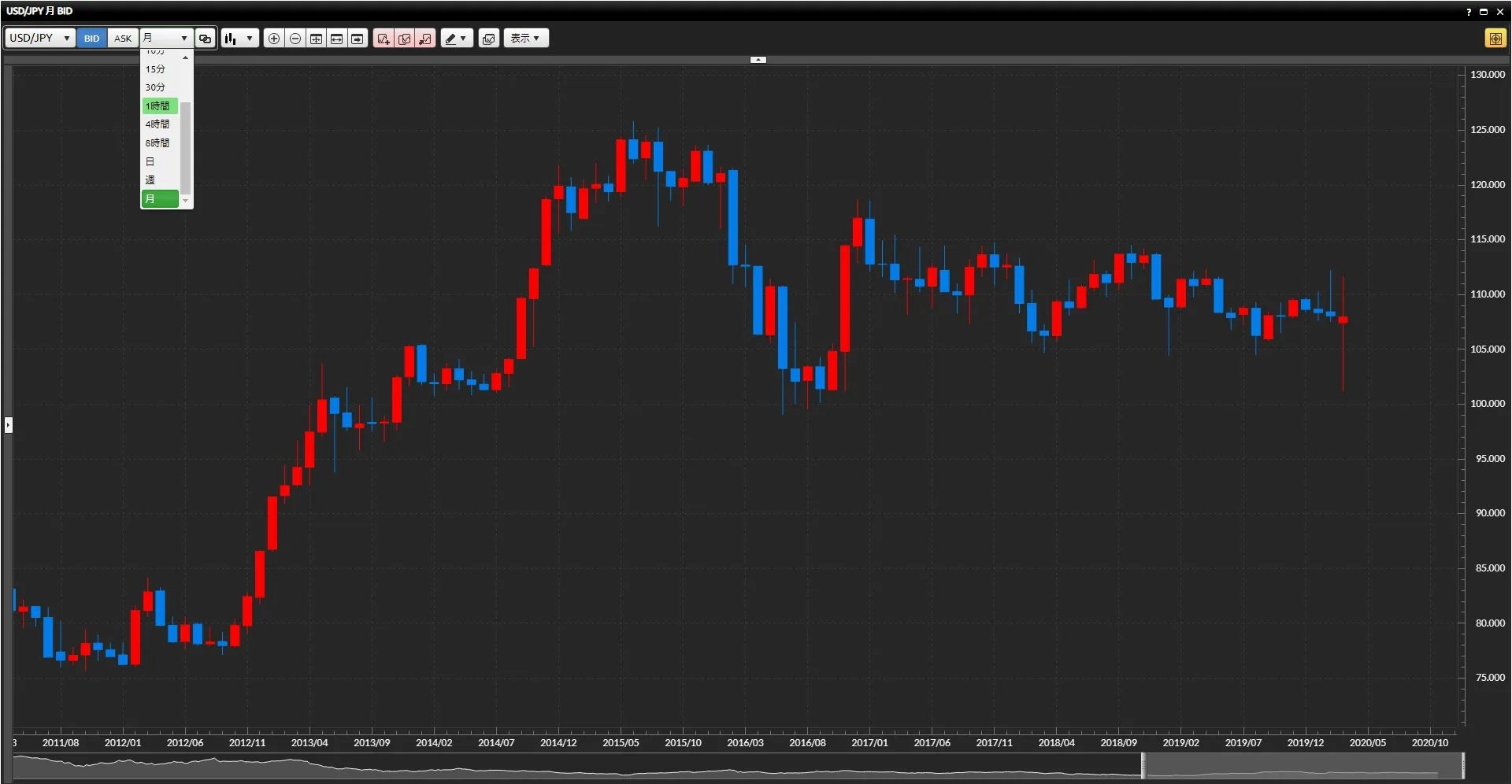Click the zoom in plus icon
This screenshot has width=1512, height=784.
[x=274, y=39]
